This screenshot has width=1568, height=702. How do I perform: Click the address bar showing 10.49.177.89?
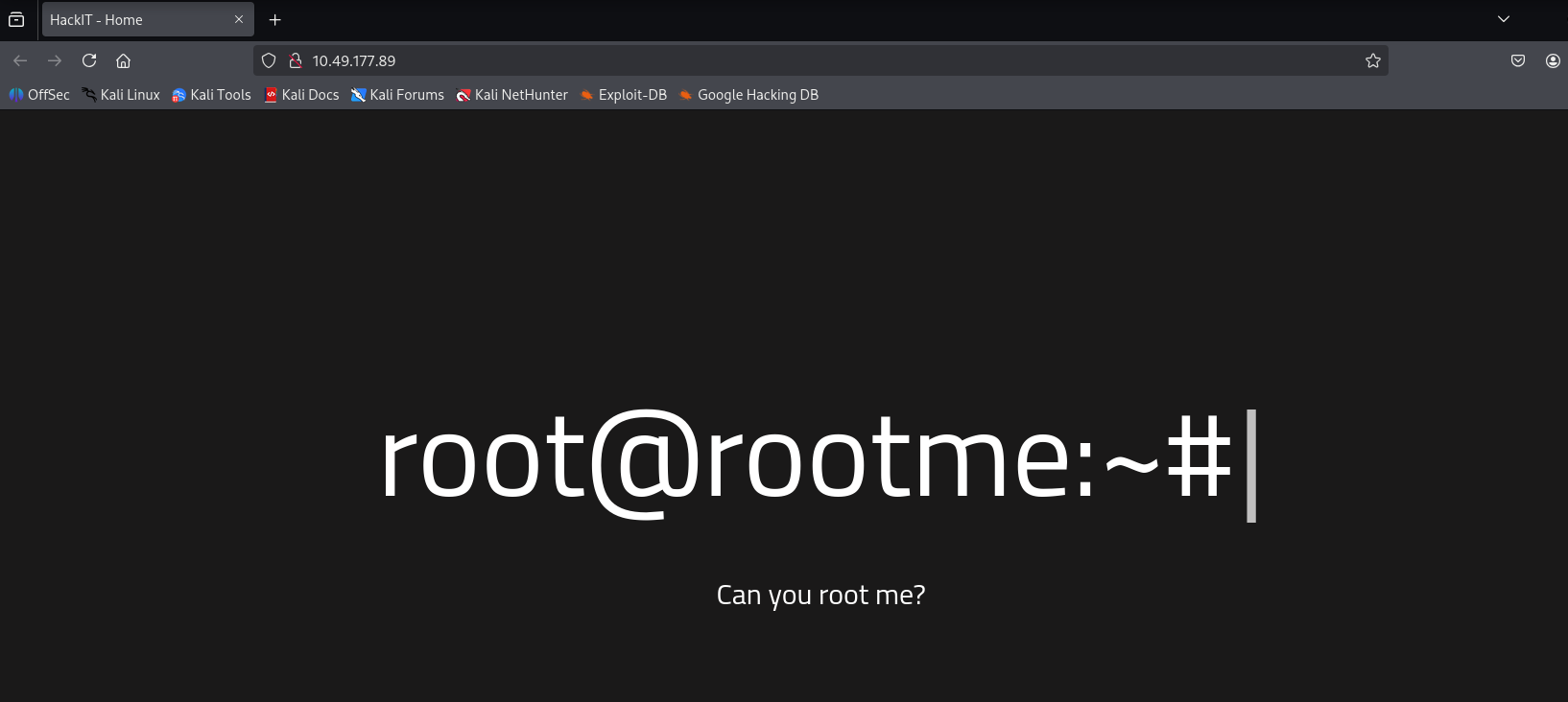(816, 60)
